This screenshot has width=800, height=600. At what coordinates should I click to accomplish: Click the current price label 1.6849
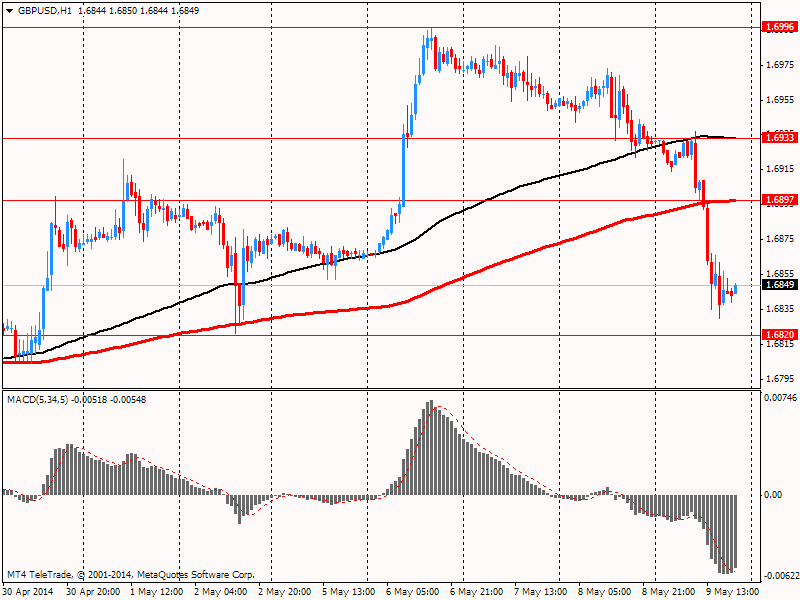click(x=779, y=285)
